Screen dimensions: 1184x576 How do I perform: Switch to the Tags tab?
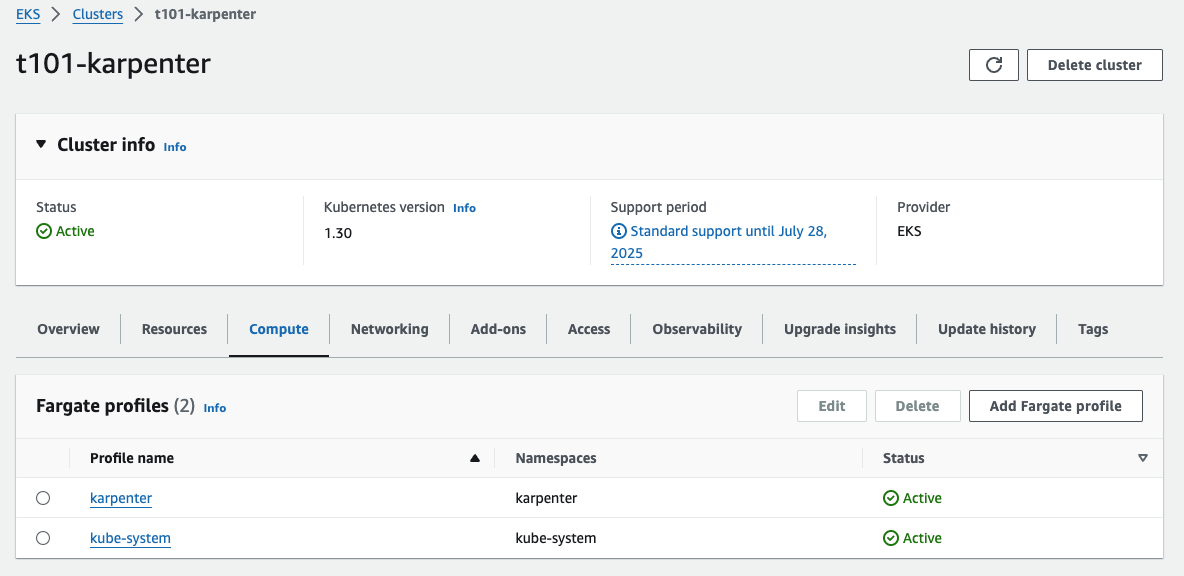coord(1093,329)
